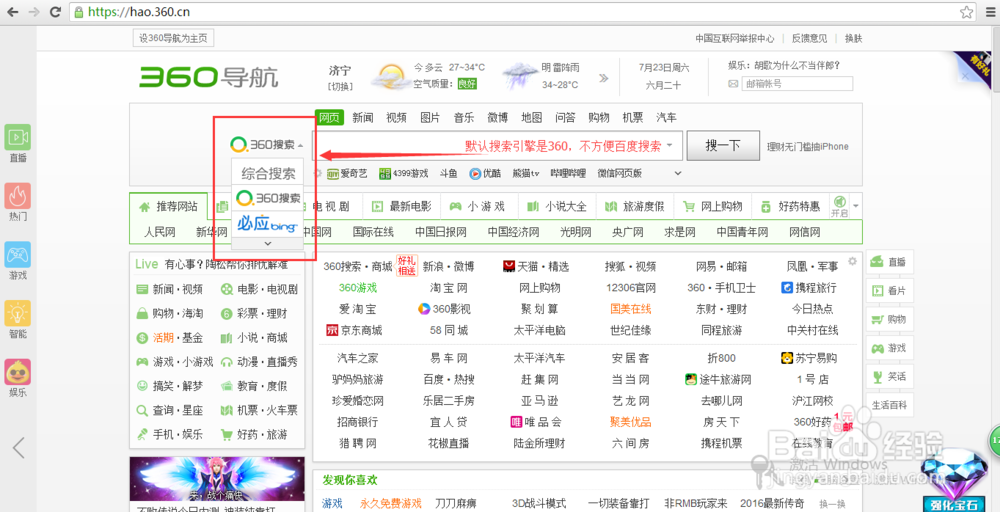Click the thunderstorm weather icon
Image resolution: width=1000 pixels, height=512 pixels.
click(x=519, y=75)
